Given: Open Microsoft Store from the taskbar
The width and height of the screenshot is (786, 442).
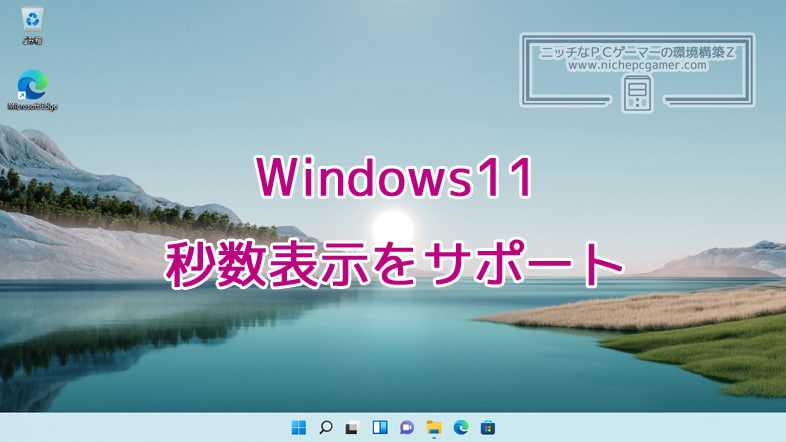Looking at the screenshot, I should (x=488, y=427).
